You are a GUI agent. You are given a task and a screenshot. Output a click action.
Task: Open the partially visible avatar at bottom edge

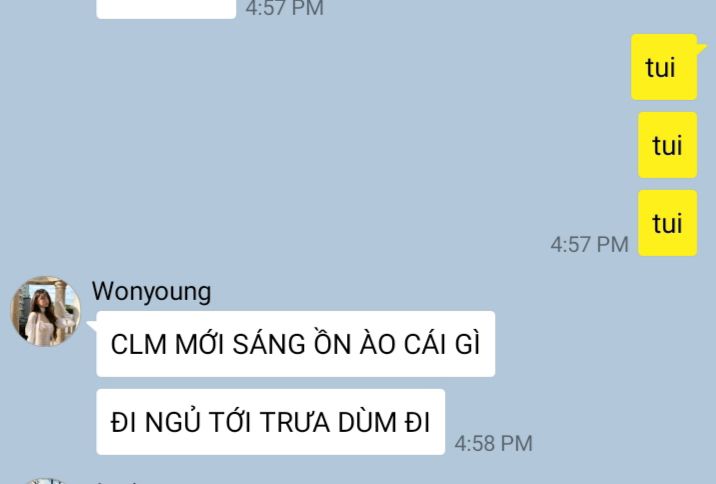[x=46, y=481]
